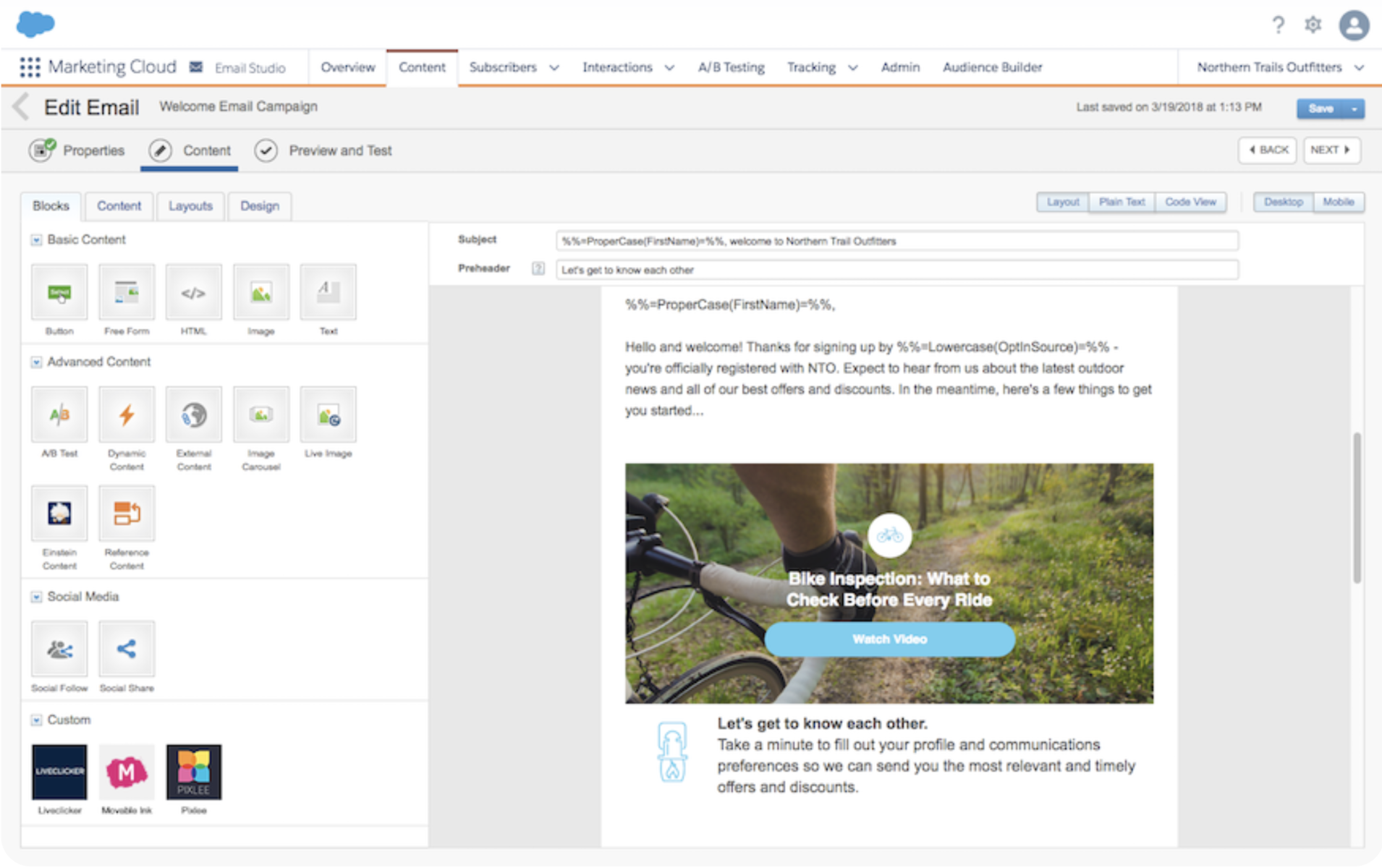The height and width of the screenshot is (868, 1382).
Task: Open the Subscribers dropdown menu
Action: pyautogui.click(x=513, y=67)
